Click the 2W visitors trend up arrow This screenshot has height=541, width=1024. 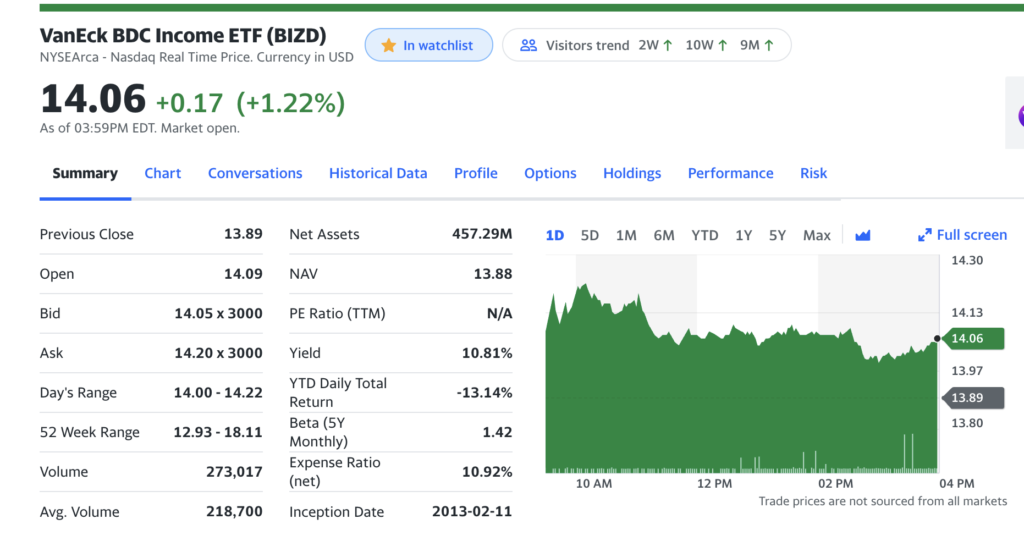(x=667, y=45)
